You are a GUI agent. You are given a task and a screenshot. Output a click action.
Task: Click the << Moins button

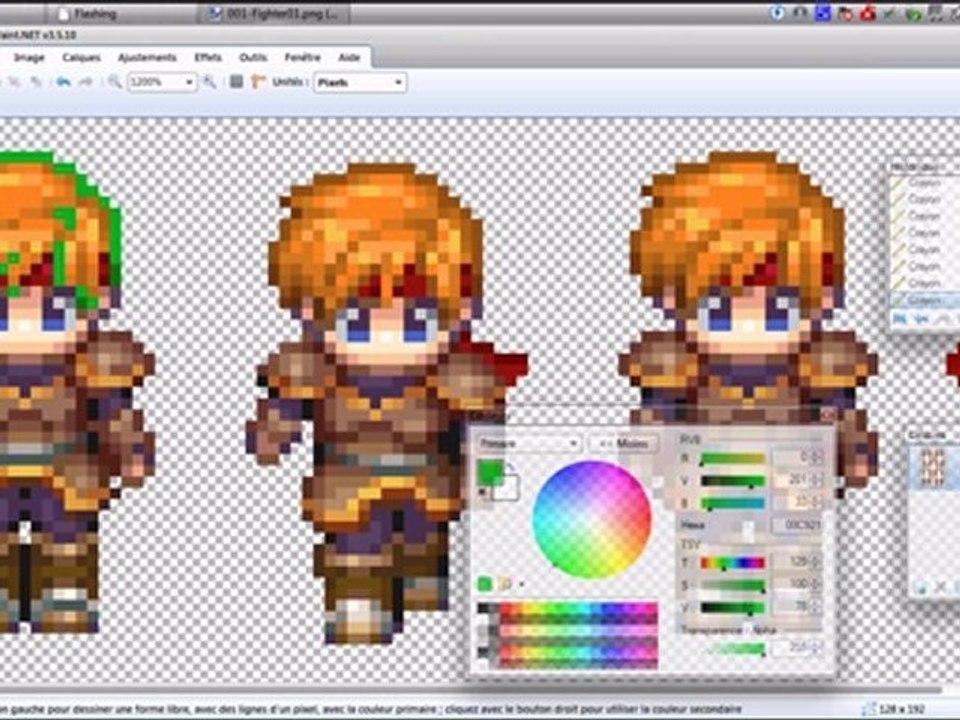(623, 443)
